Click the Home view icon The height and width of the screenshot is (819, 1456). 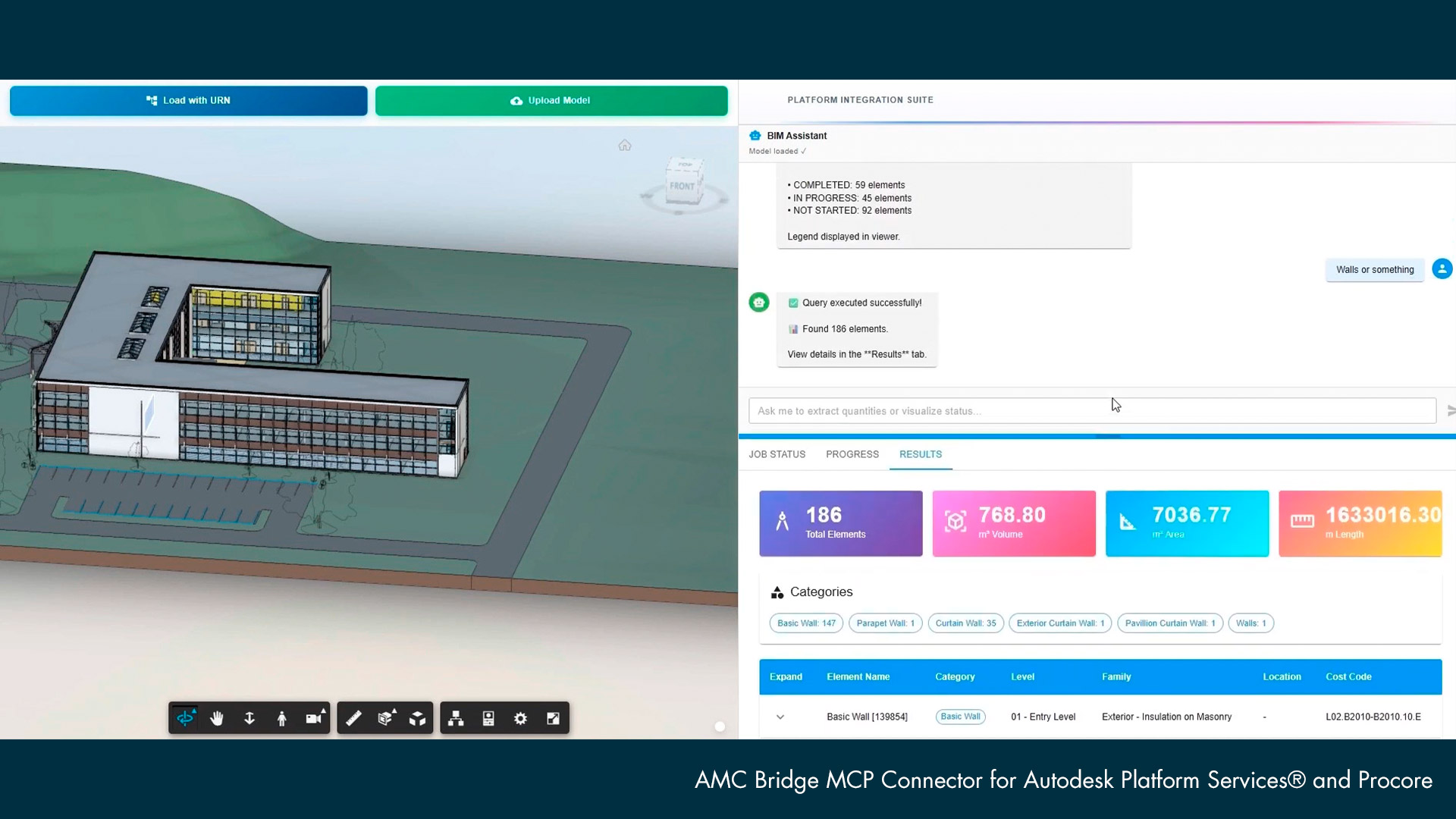(625, 145)
